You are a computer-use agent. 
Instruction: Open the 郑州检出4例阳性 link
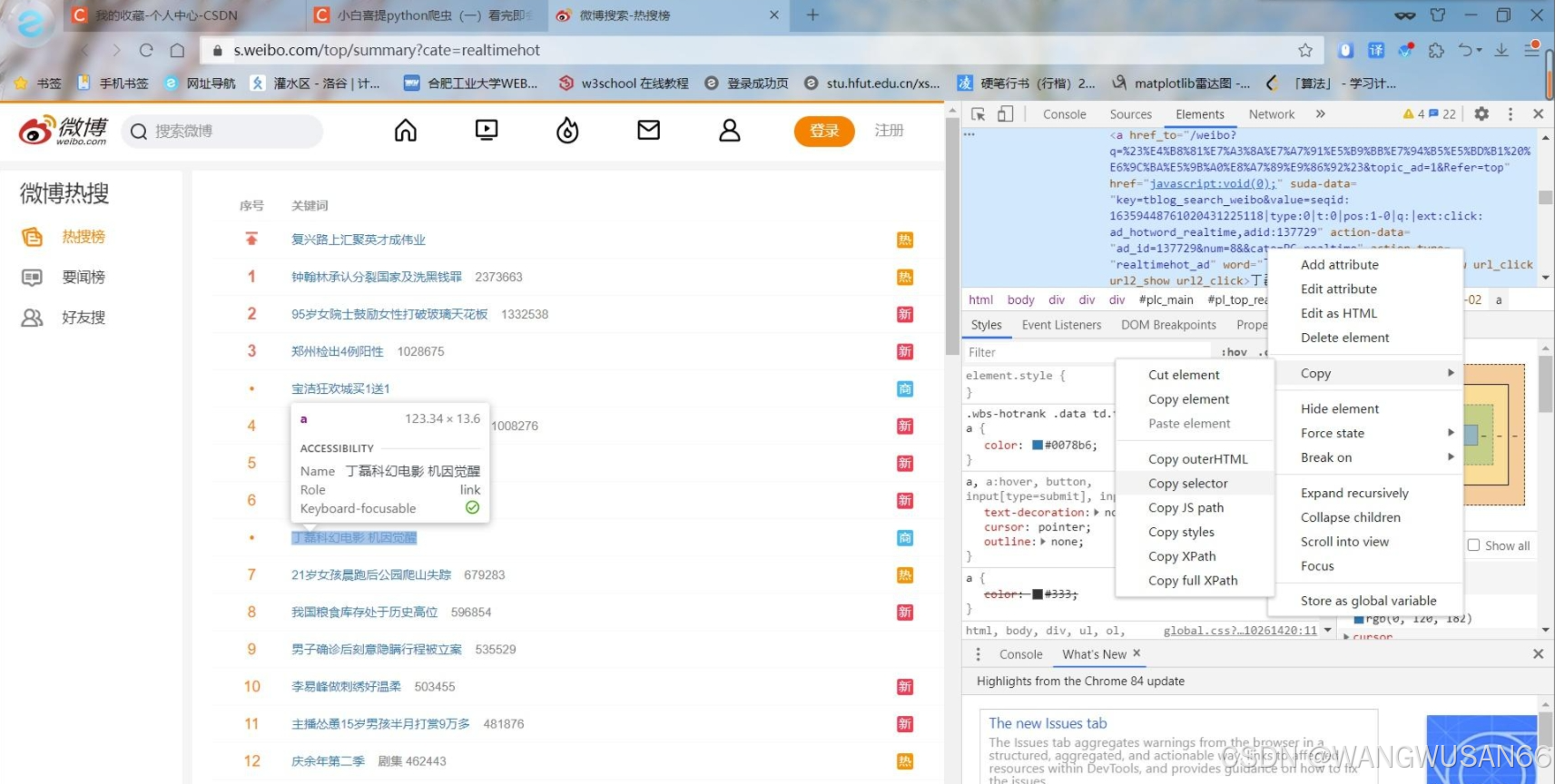pyautogui.click(x=338, y=351)
